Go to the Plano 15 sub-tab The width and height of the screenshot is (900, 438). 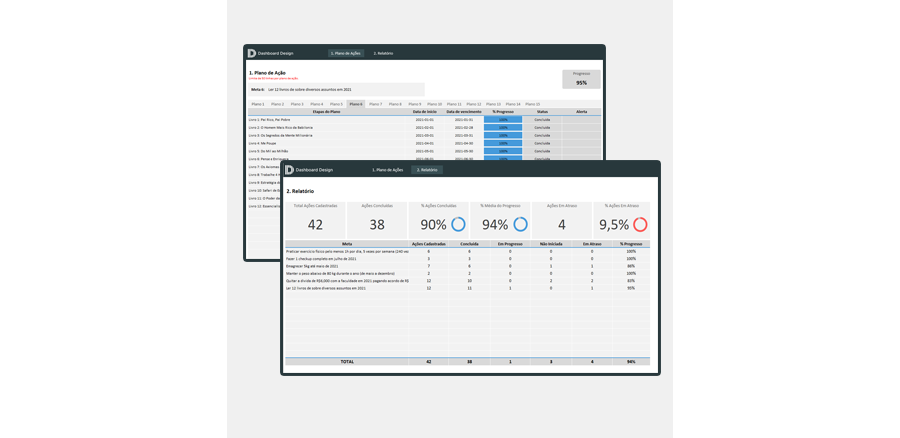coord(532,104)
